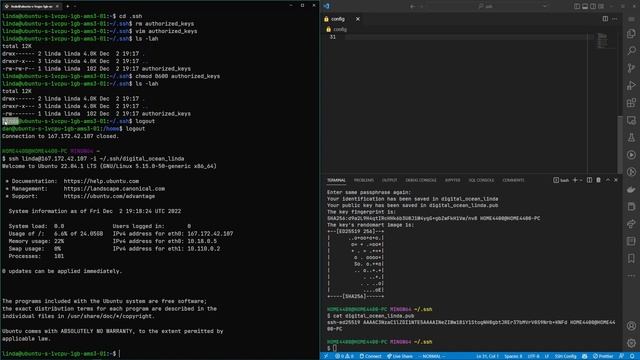Switch to the DEBUG CONSOLE panel tab

[x=421, y=180]
